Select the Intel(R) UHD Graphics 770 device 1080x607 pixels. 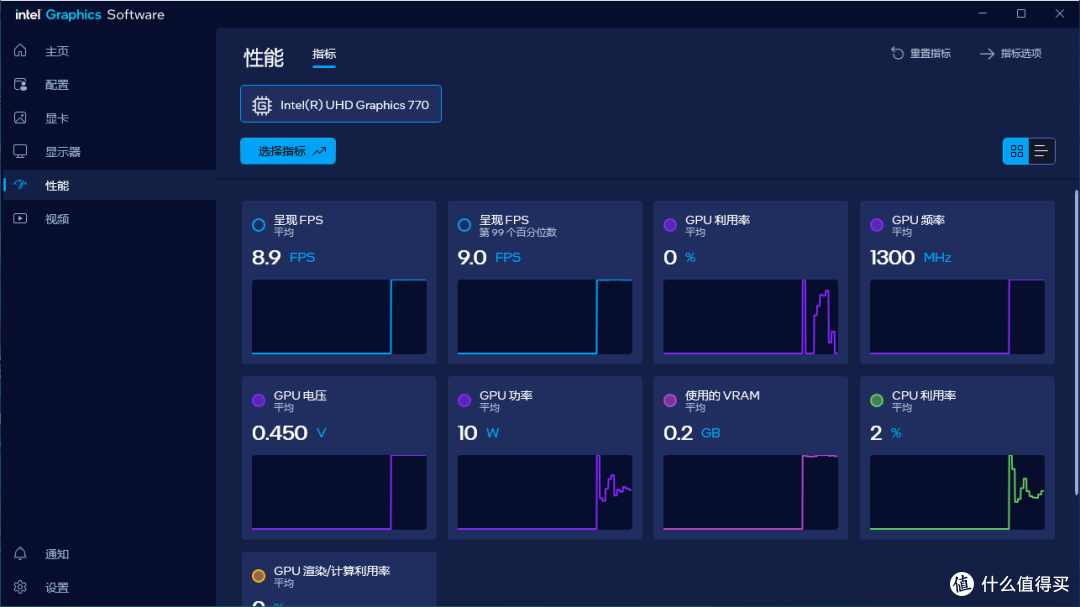click(341, 104)
